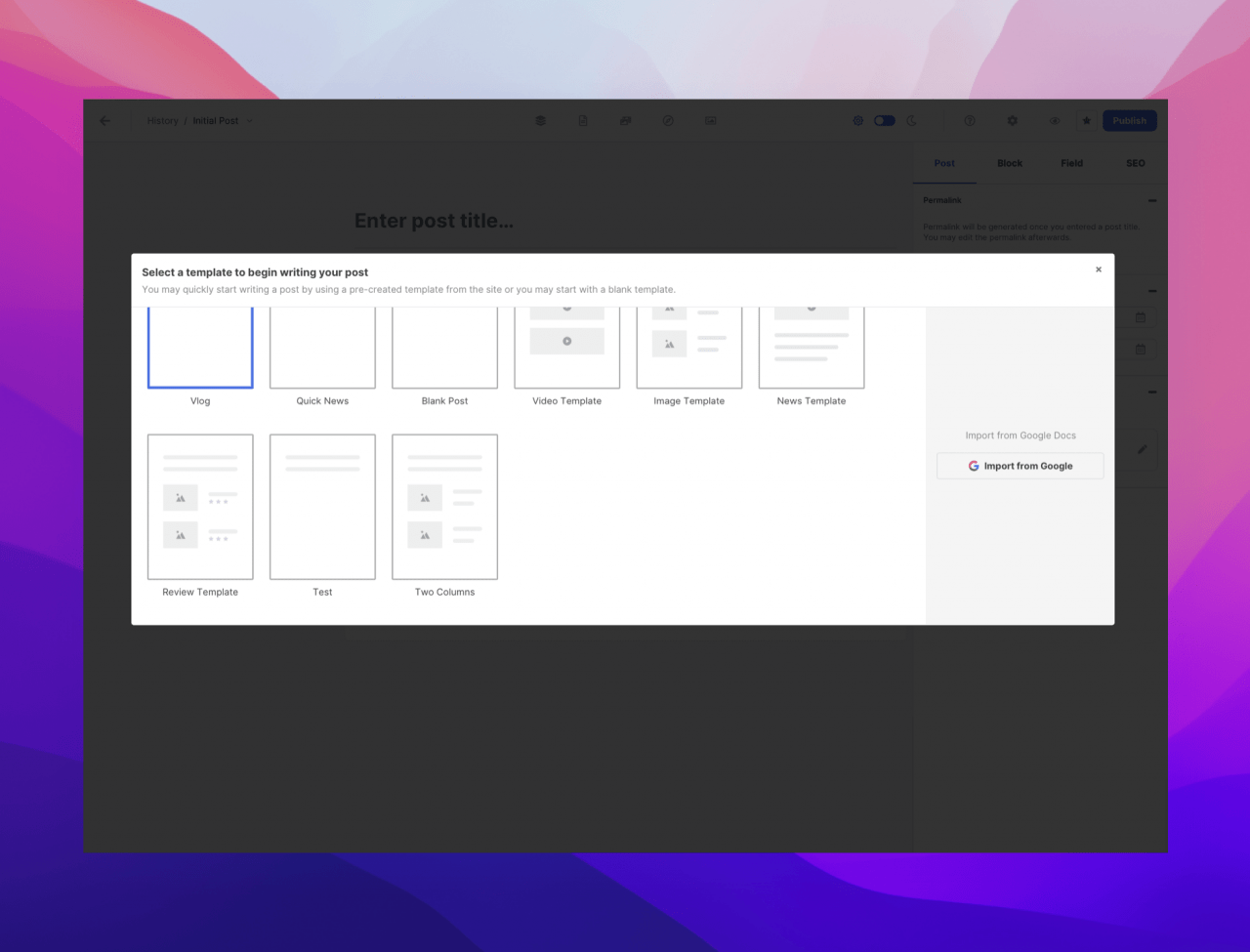The height and width of the screenshot is (952, 1250).
Task: Switch to the SEO tab
Action: point(1135,163)
